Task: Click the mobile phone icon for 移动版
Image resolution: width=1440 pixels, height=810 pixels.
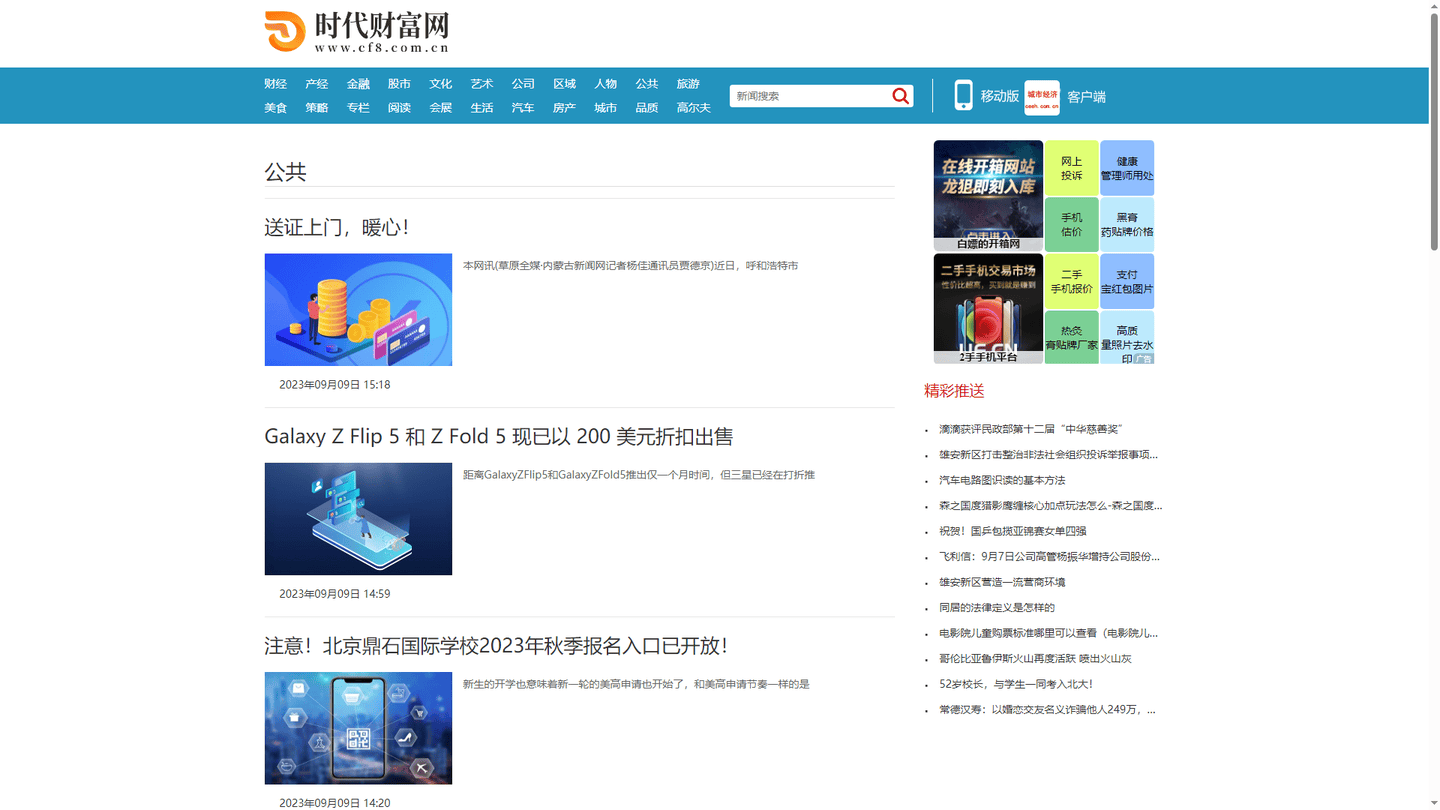Action: pos(963,95)
